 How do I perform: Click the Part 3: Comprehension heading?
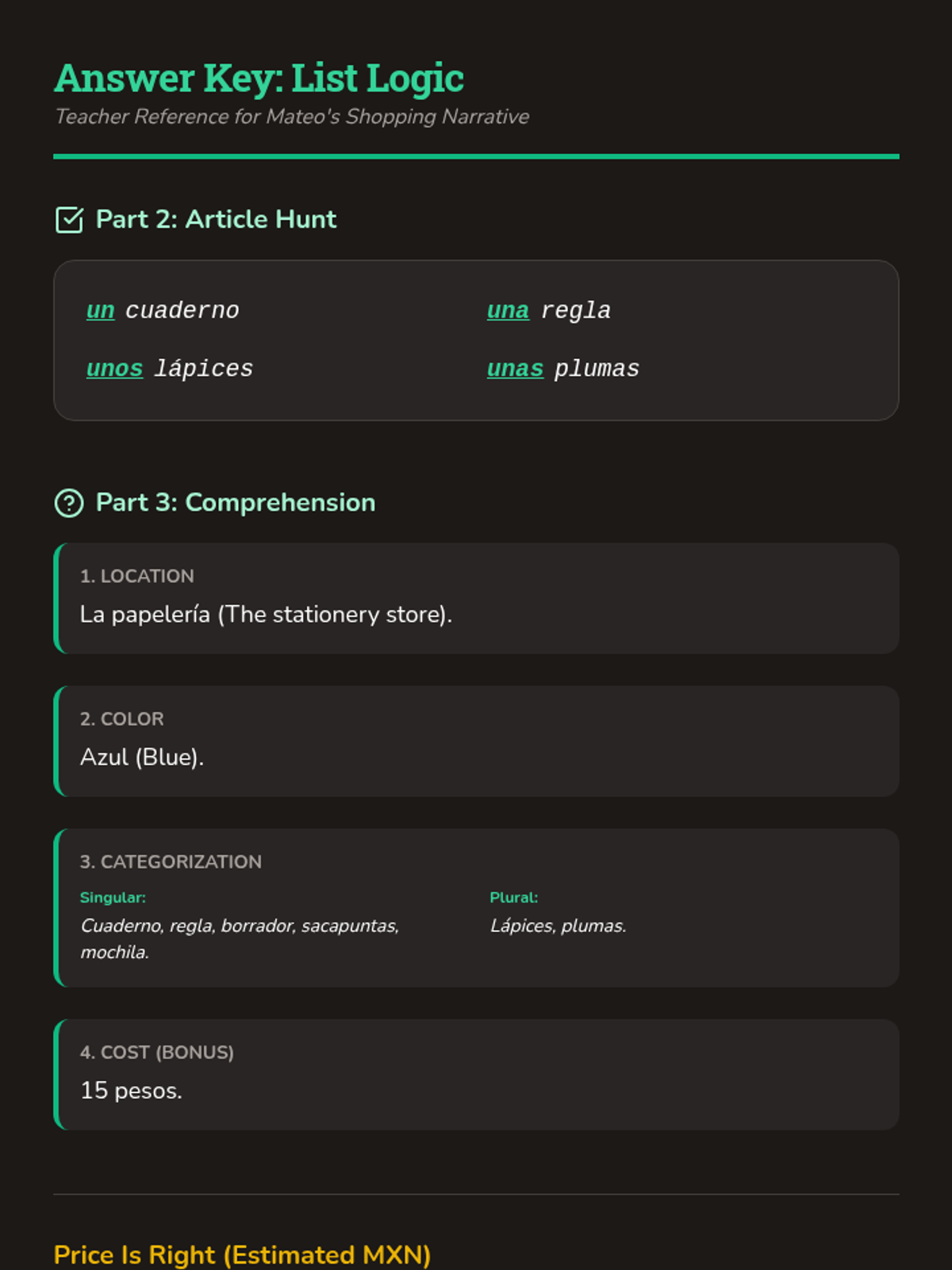coord(235,502)
